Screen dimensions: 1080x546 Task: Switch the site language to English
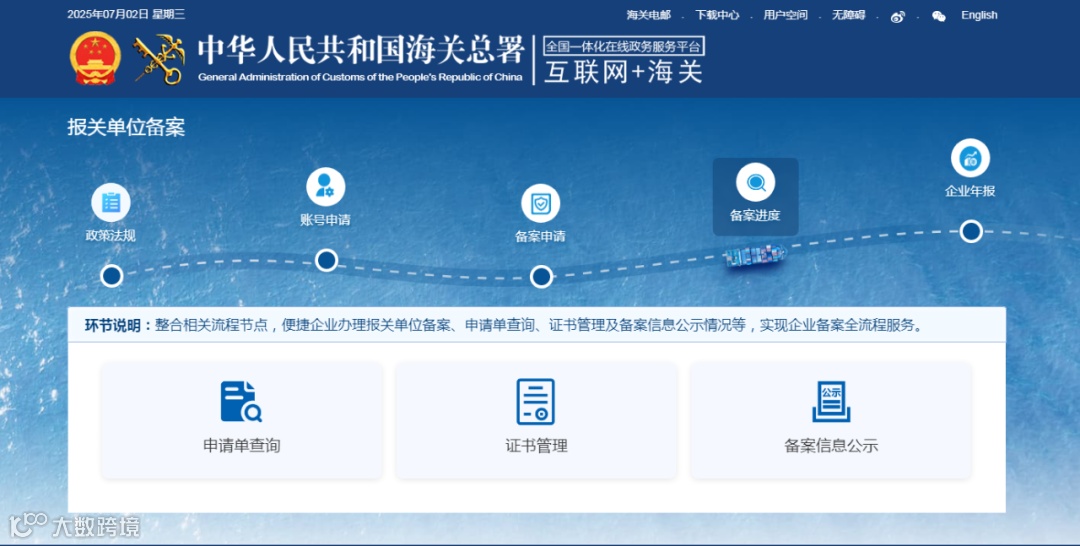coord(979,15)
